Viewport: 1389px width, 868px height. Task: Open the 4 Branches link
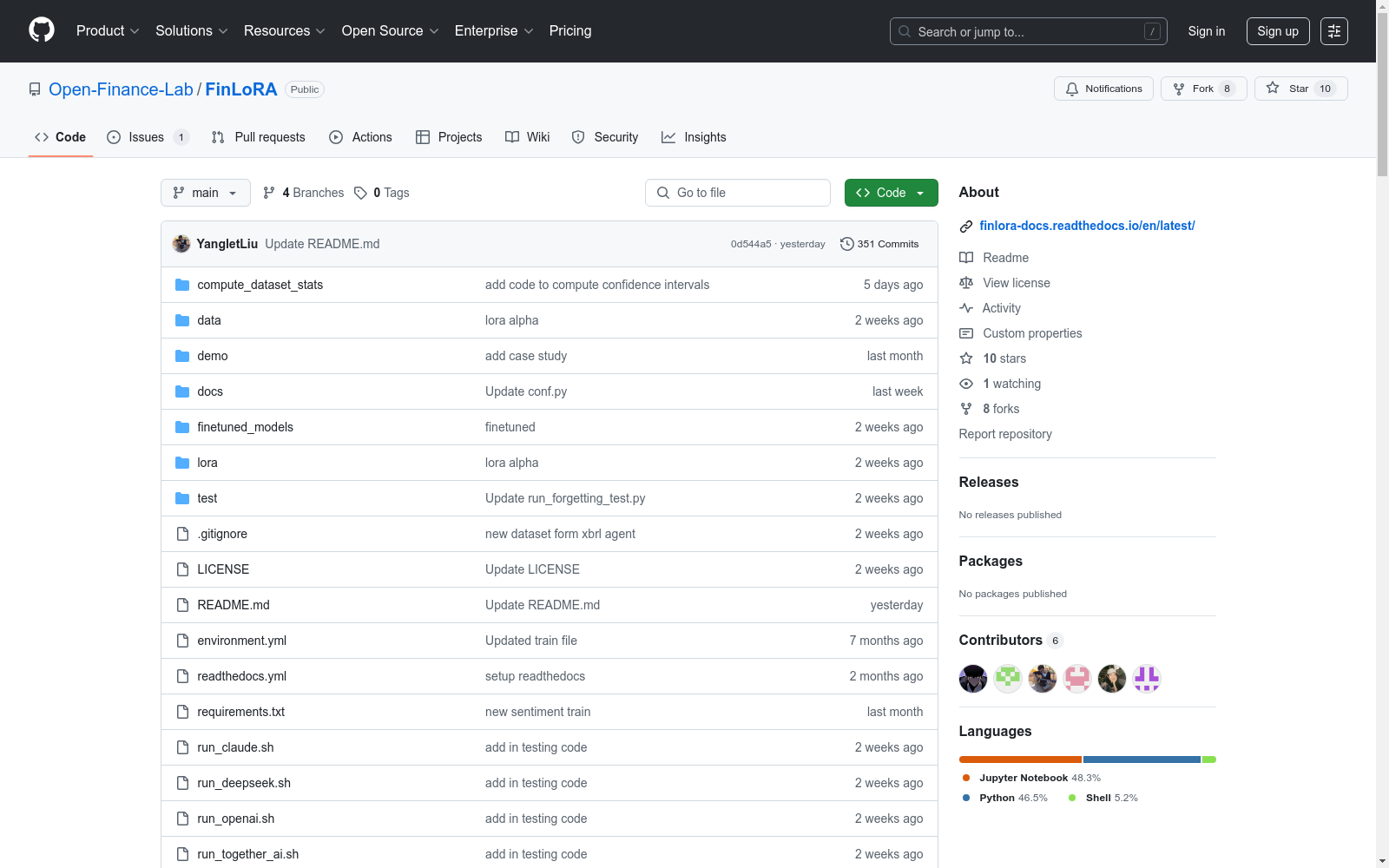304,193
